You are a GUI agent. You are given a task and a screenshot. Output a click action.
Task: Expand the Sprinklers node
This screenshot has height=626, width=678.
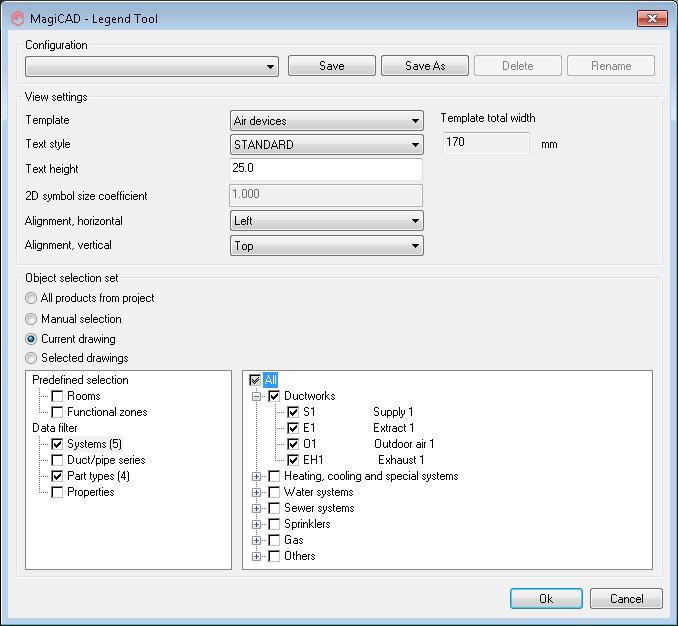[256, 524]
